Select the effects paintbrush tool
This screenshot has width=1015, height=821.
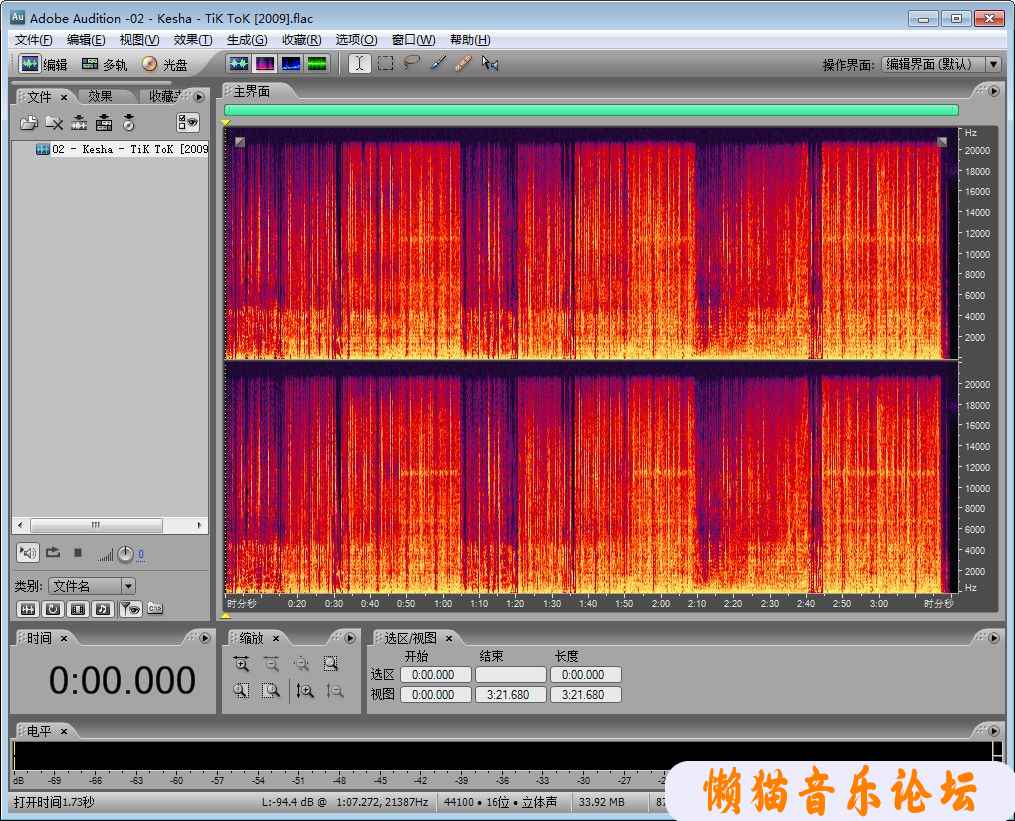coord(438,63)
